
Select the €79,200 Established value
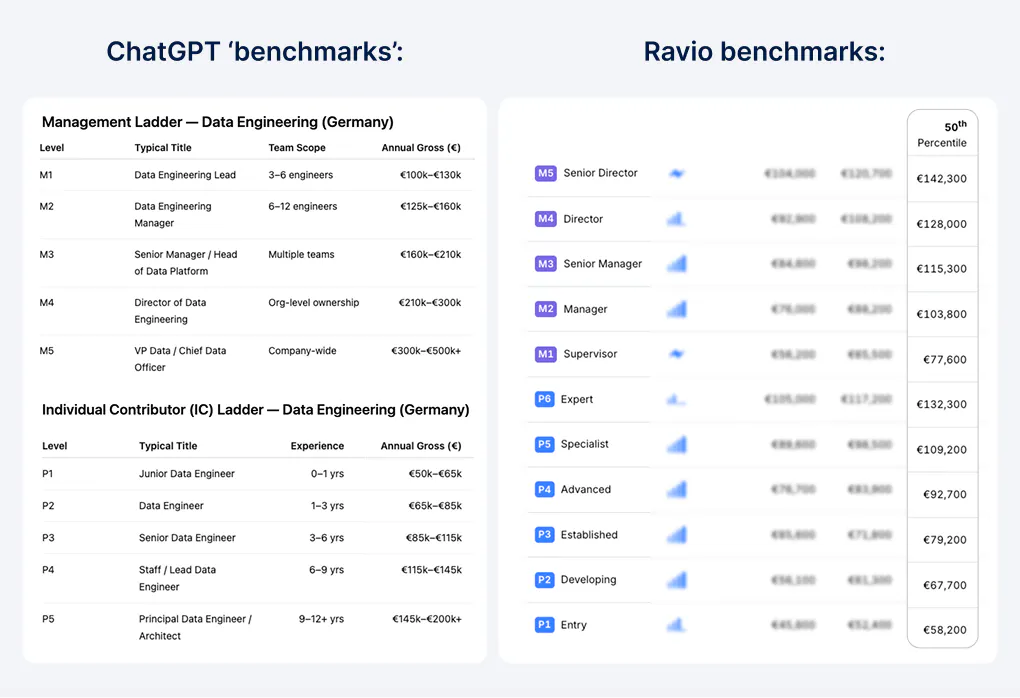(x=945, y=540)
